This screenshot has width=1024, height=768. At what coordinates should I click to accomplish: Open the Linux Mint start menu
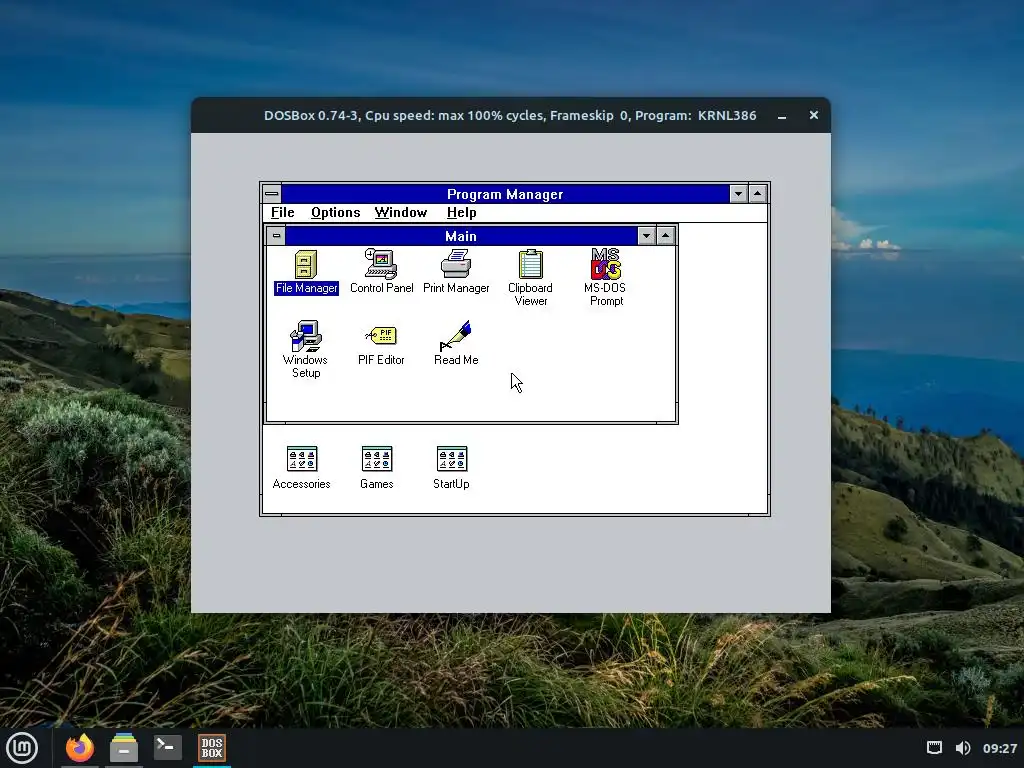(22, 748)
